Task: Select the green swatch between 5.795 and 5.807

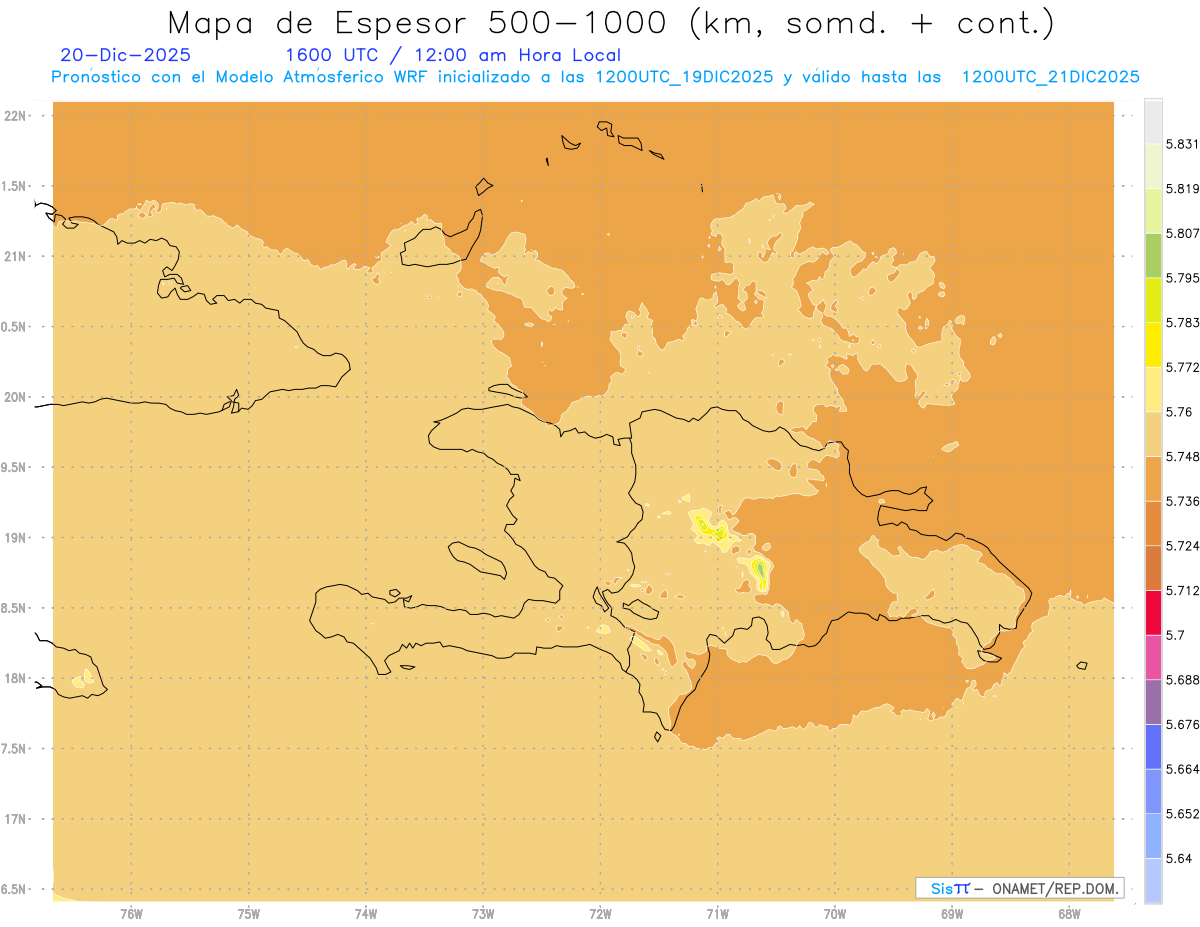Action: [1153, 255]
